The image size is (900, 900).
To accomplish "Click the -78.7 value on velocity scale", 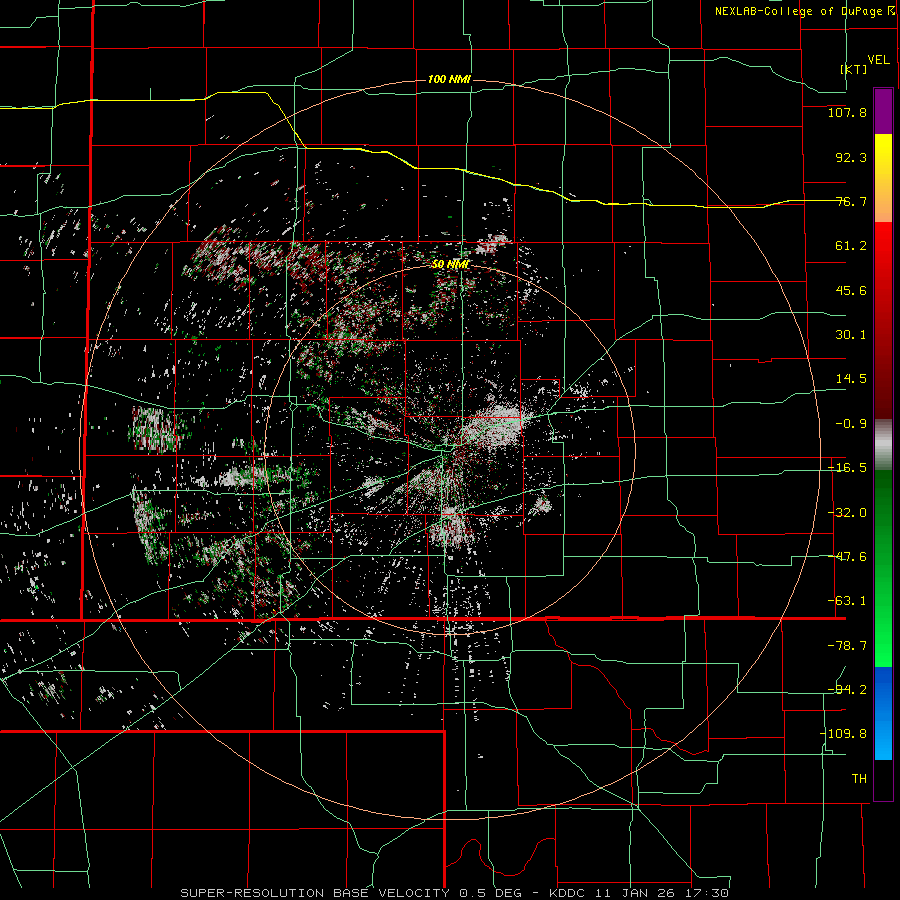I will coord(847,646).
